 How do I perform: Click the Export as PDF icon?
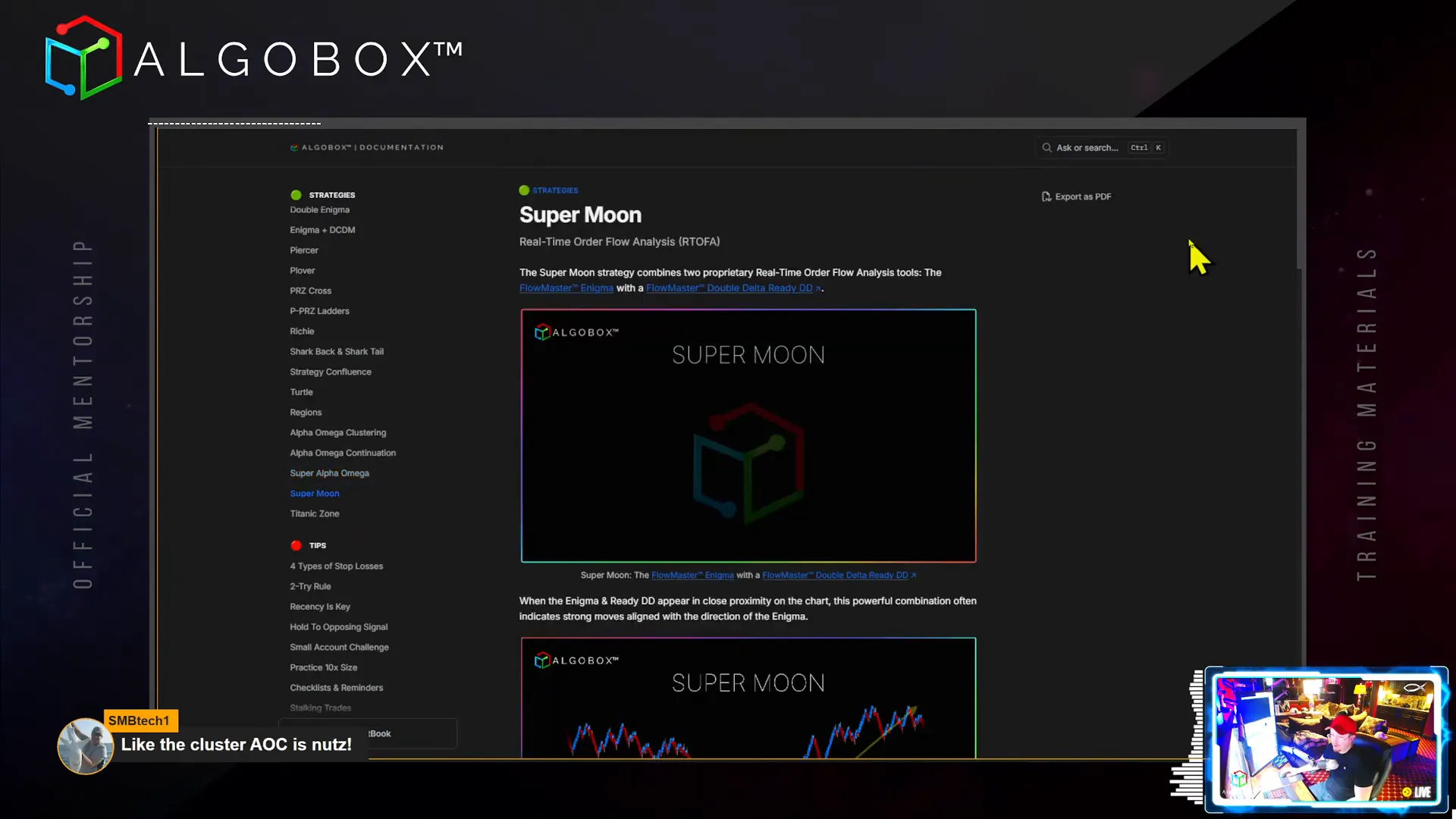(x=1046, y=196)
